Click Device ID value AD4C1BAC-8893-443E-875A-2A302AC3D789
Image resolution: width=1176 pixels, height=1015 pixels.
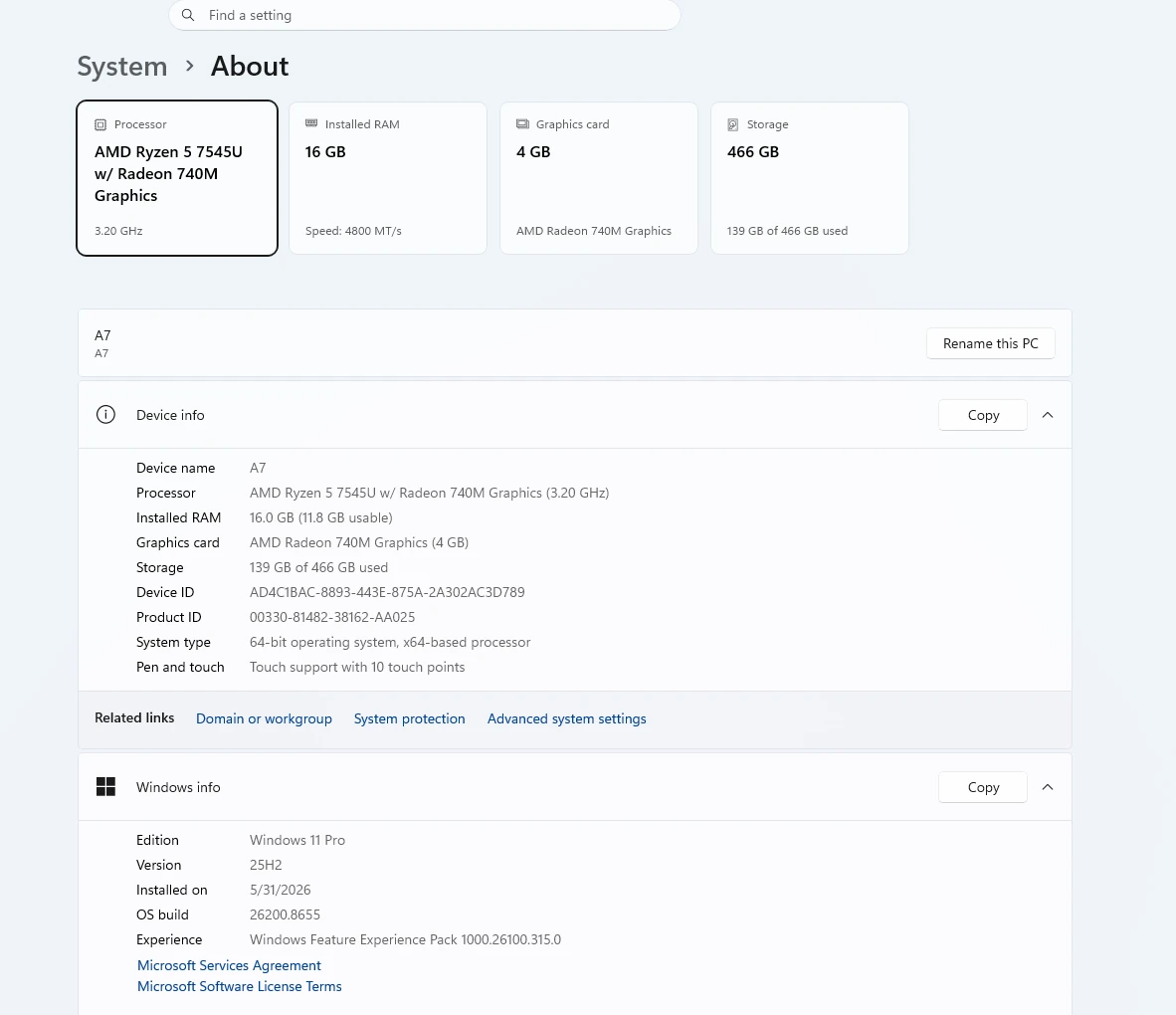(387, 593)
